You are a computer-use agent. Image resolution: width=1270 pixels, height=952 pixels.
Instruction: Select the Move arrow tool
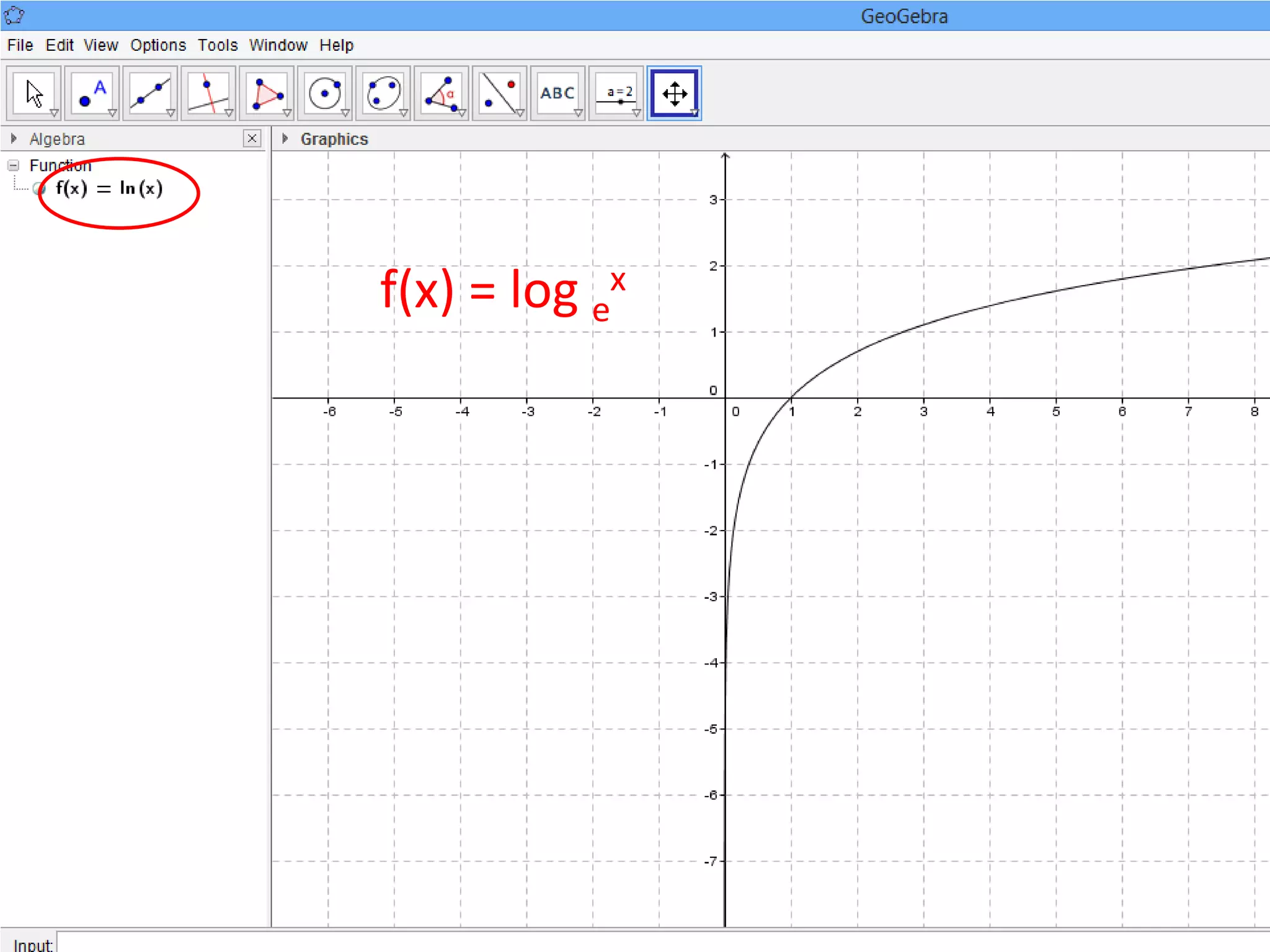(34, 94)
